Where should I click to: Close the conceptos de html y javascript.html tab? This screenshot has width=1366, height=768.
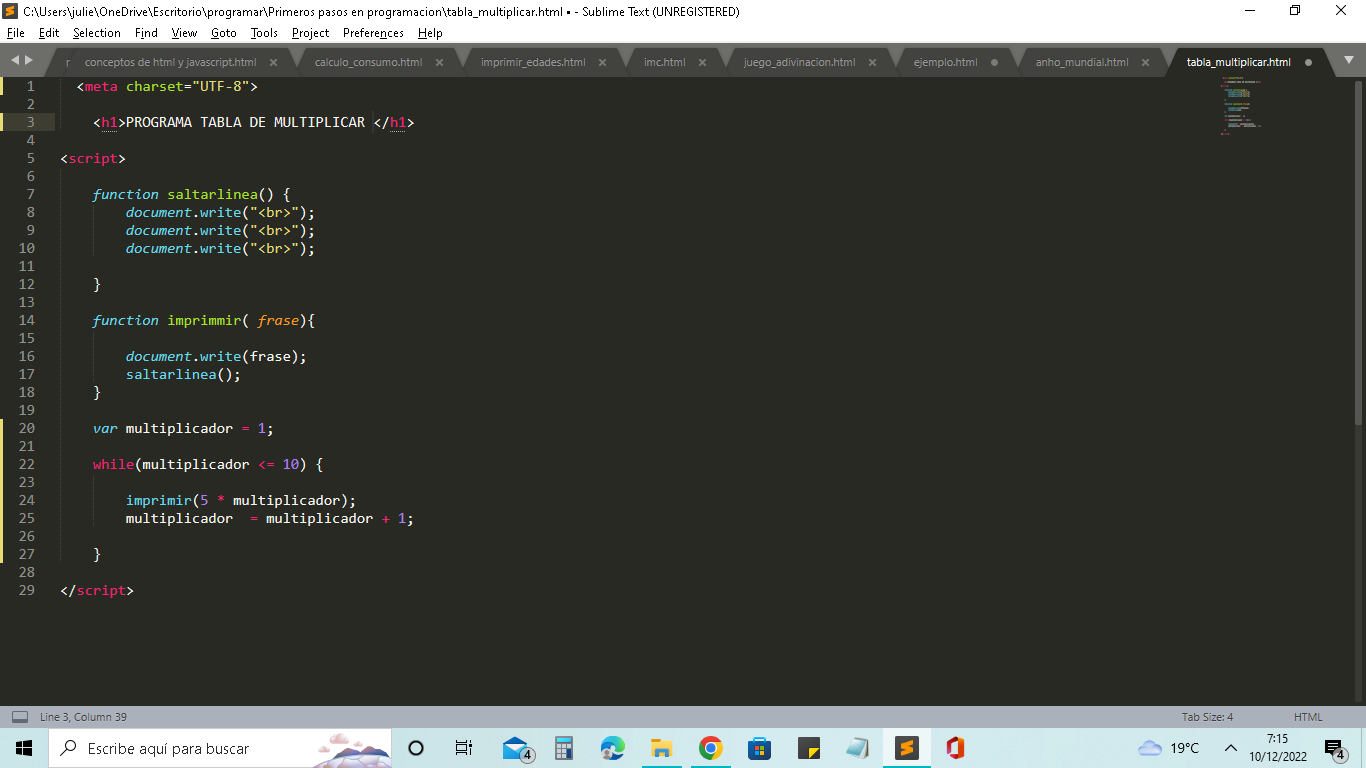pyautogui.click(x=273, y=62)
